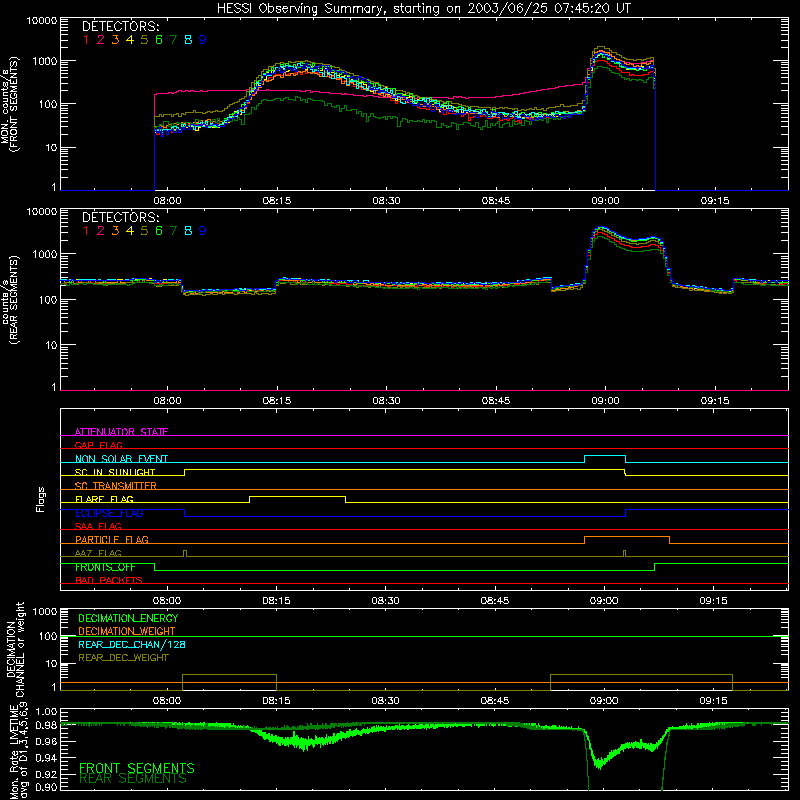Click the ATTENUATOR_STATE flag label

coord(121,432)
